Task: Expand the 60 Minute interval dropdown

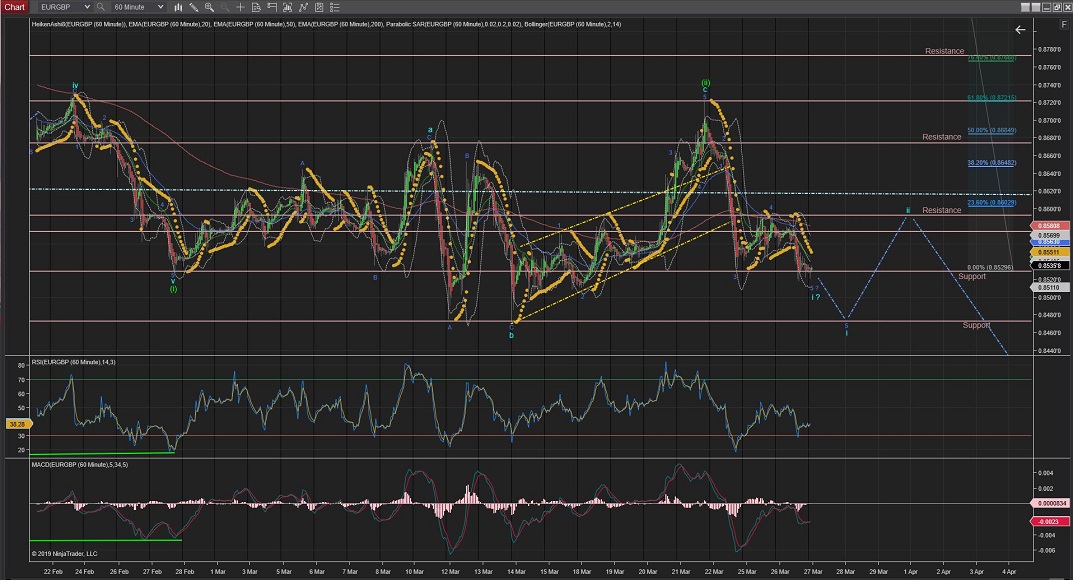Action: [x=160, y=7]
